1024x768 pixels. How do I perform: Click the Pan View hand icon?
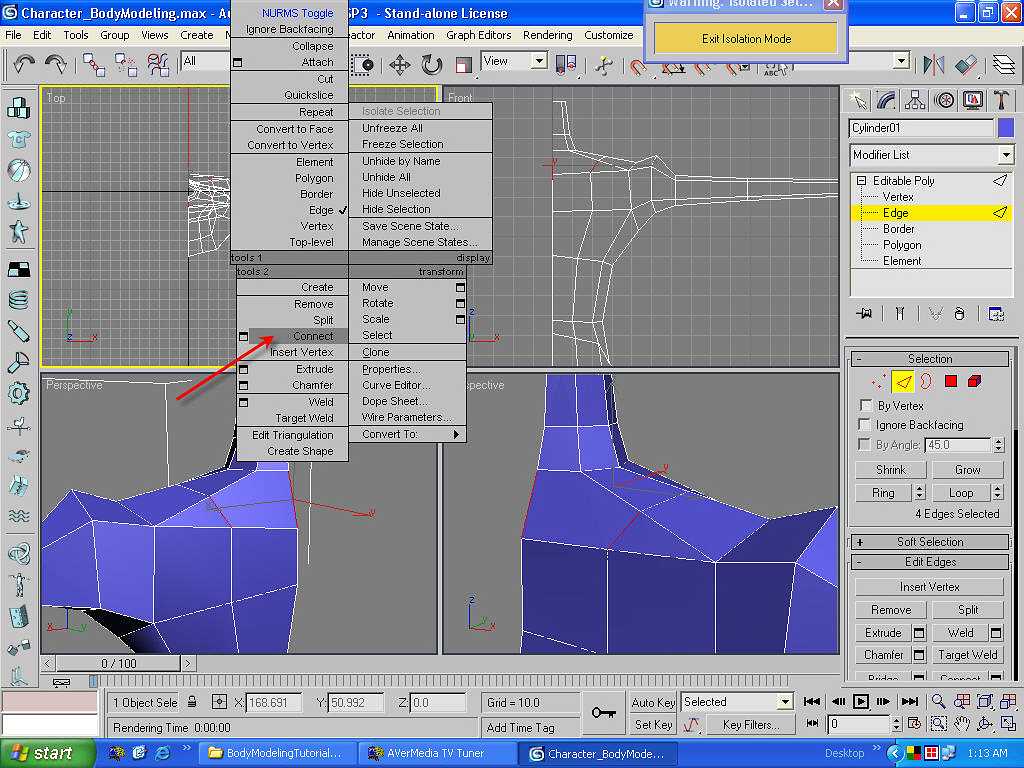(961, 724)
